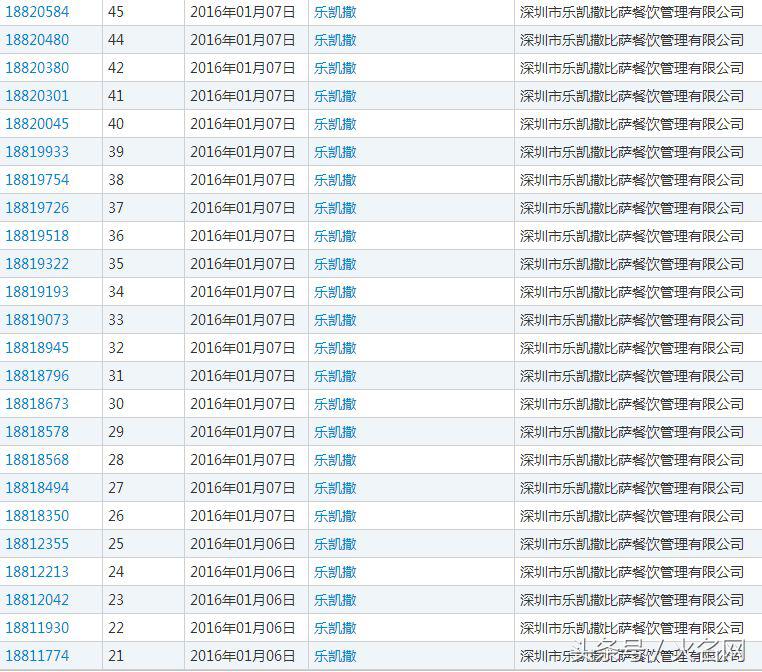
Task: Click 乐凯撒 trademark link in class 29 row
Action: (x=335, y=432)
